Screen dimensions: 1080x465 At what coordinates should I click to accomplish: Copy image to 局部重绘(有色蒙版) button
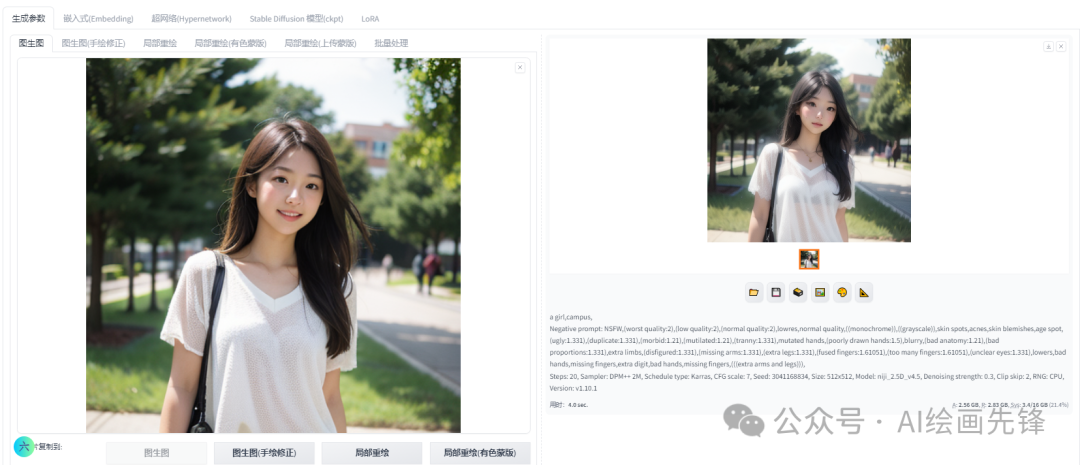click(x=480, y=453)
